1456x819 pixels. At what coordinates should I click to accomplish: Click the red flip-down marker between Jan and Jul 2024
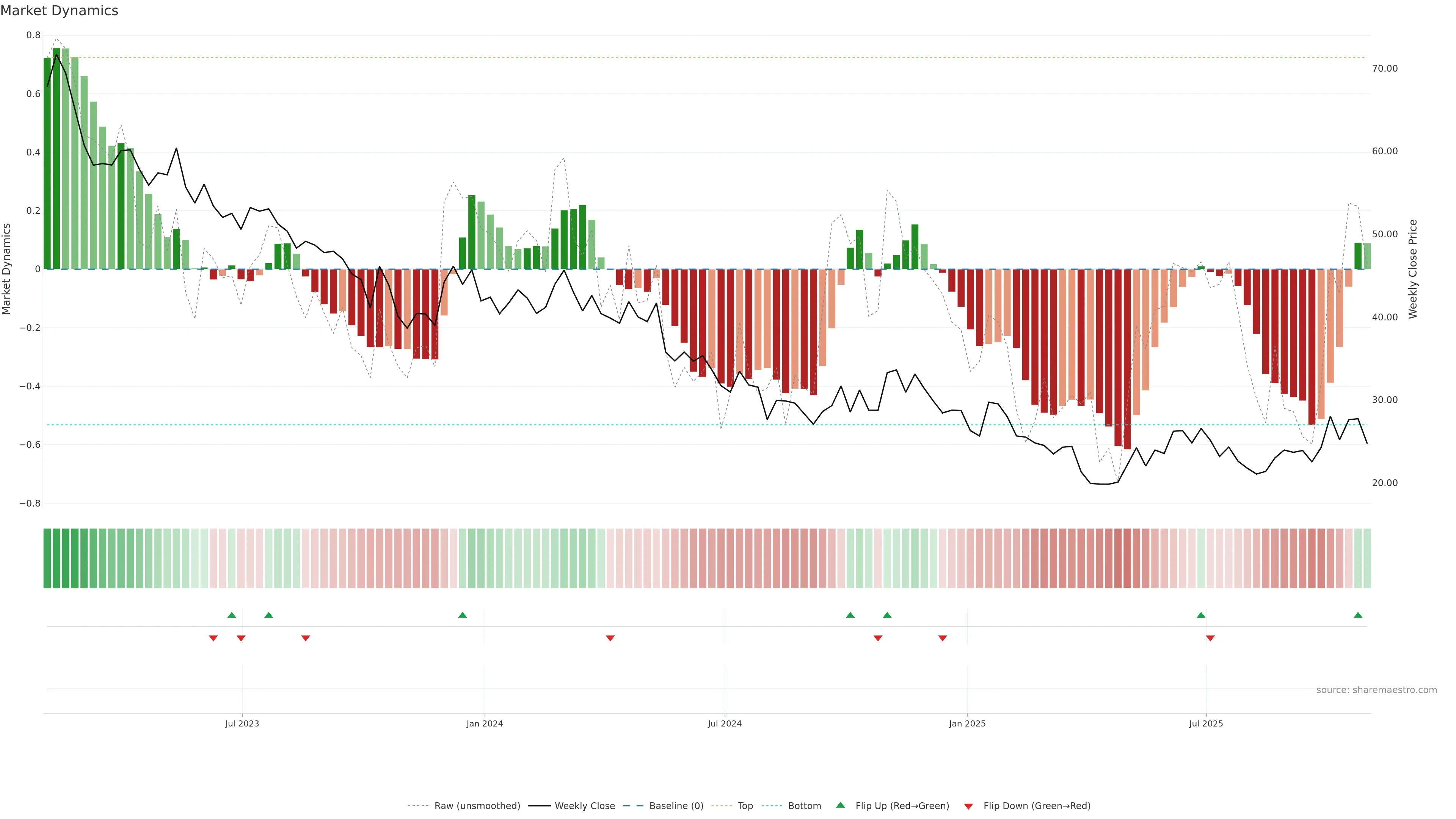tap(610, 638)
